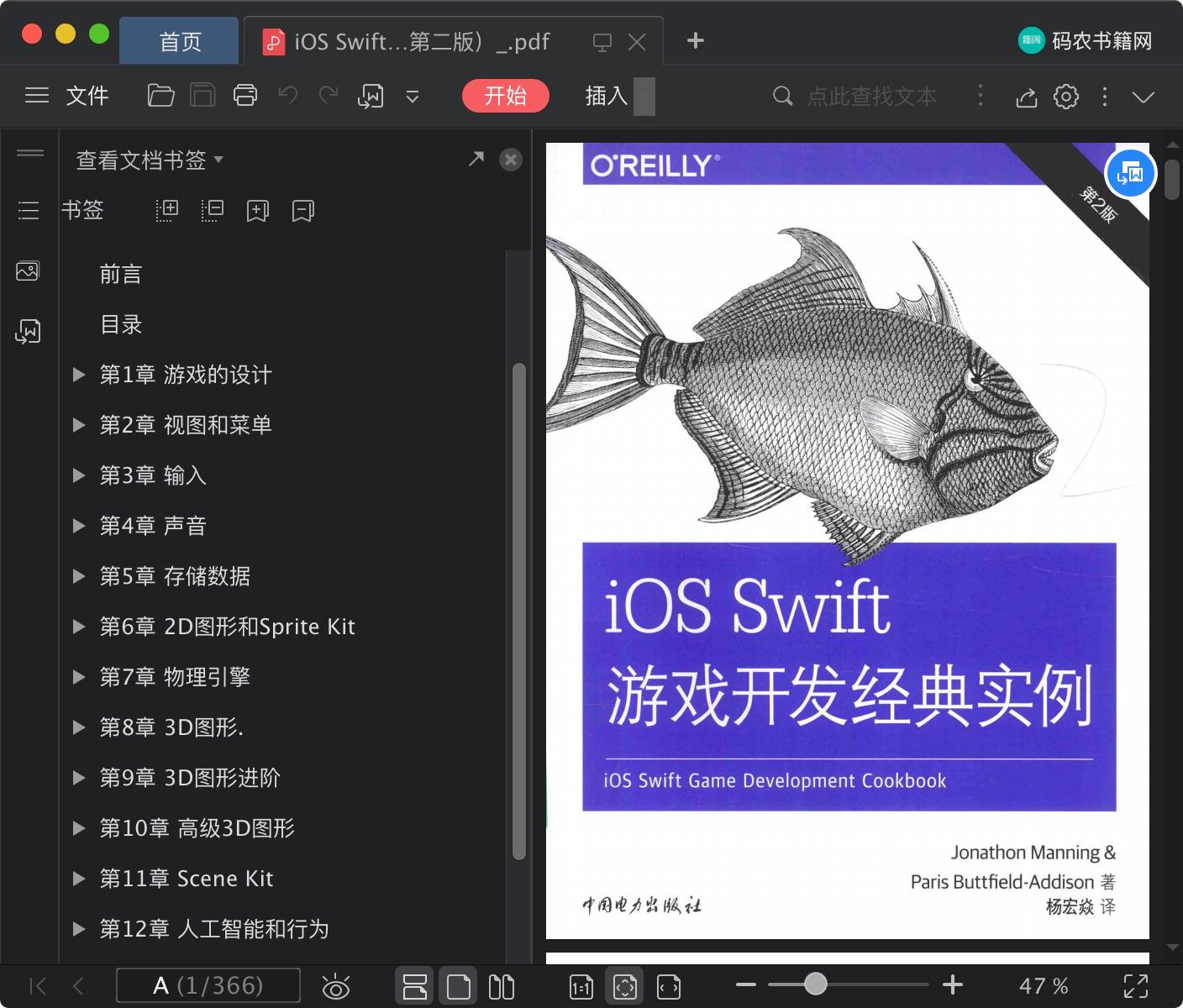Expand 第3章 输入 bookmark
The width and height of the screenshot is (1183, 1008).
point(79,475)
